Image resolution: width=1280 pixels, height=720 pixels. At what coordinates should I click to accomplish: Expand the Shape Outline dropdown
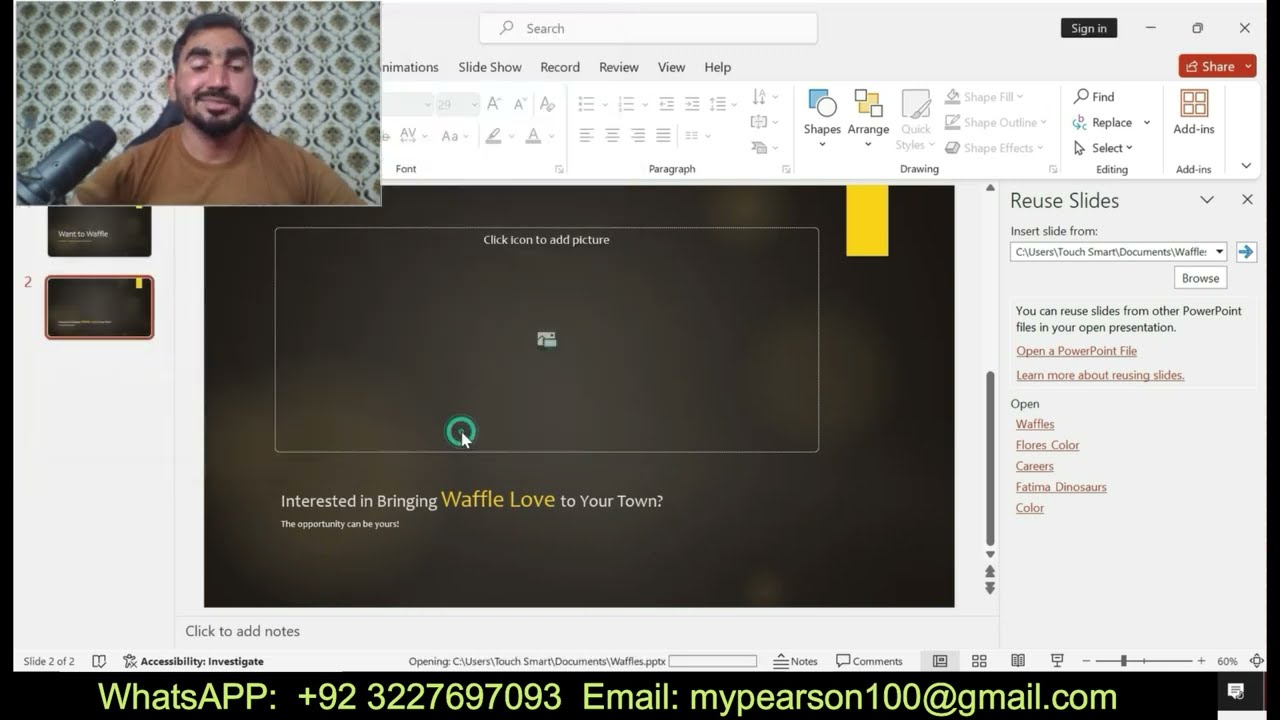click(x=1043, y=122)
